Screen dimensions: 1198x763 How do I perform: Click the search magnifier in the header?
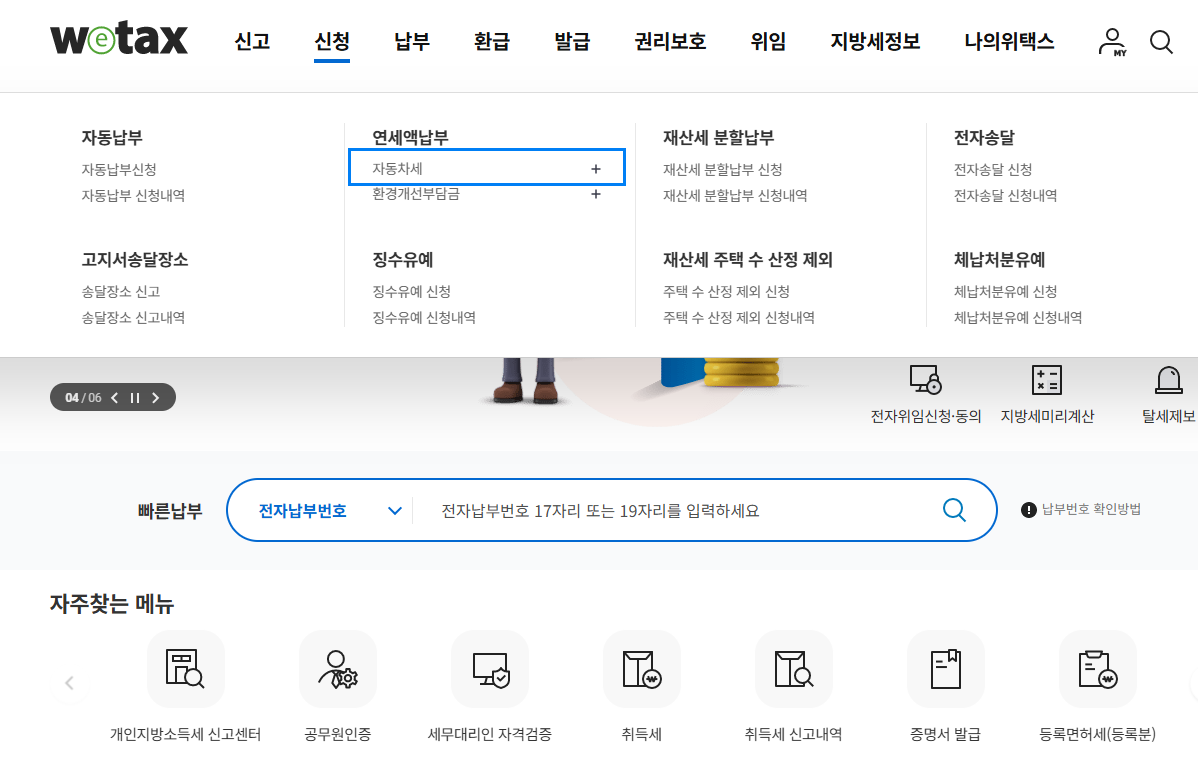[1161, 41]
